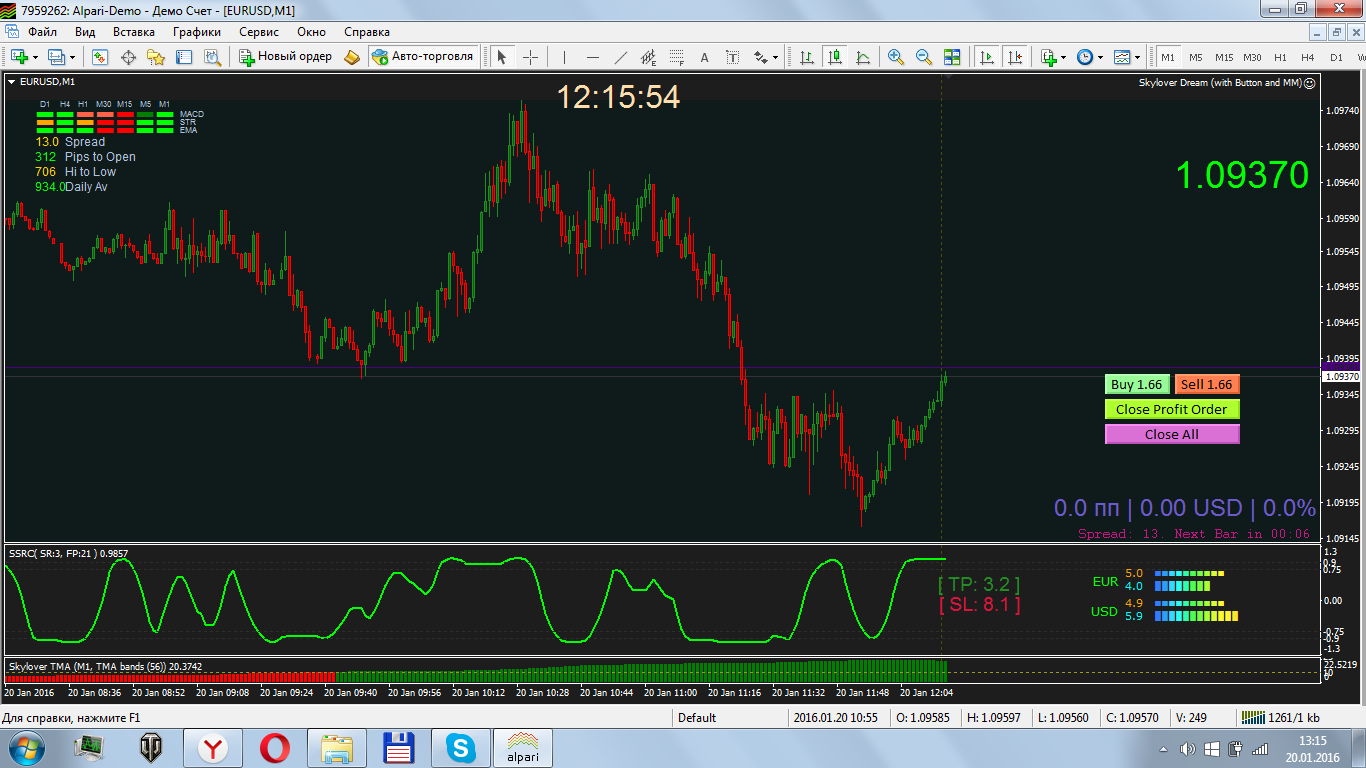Image resolution: width=1366 pixels, height=768 pixels.
Task: Switch to bar chart mode
Action: (x=806, y=57)
